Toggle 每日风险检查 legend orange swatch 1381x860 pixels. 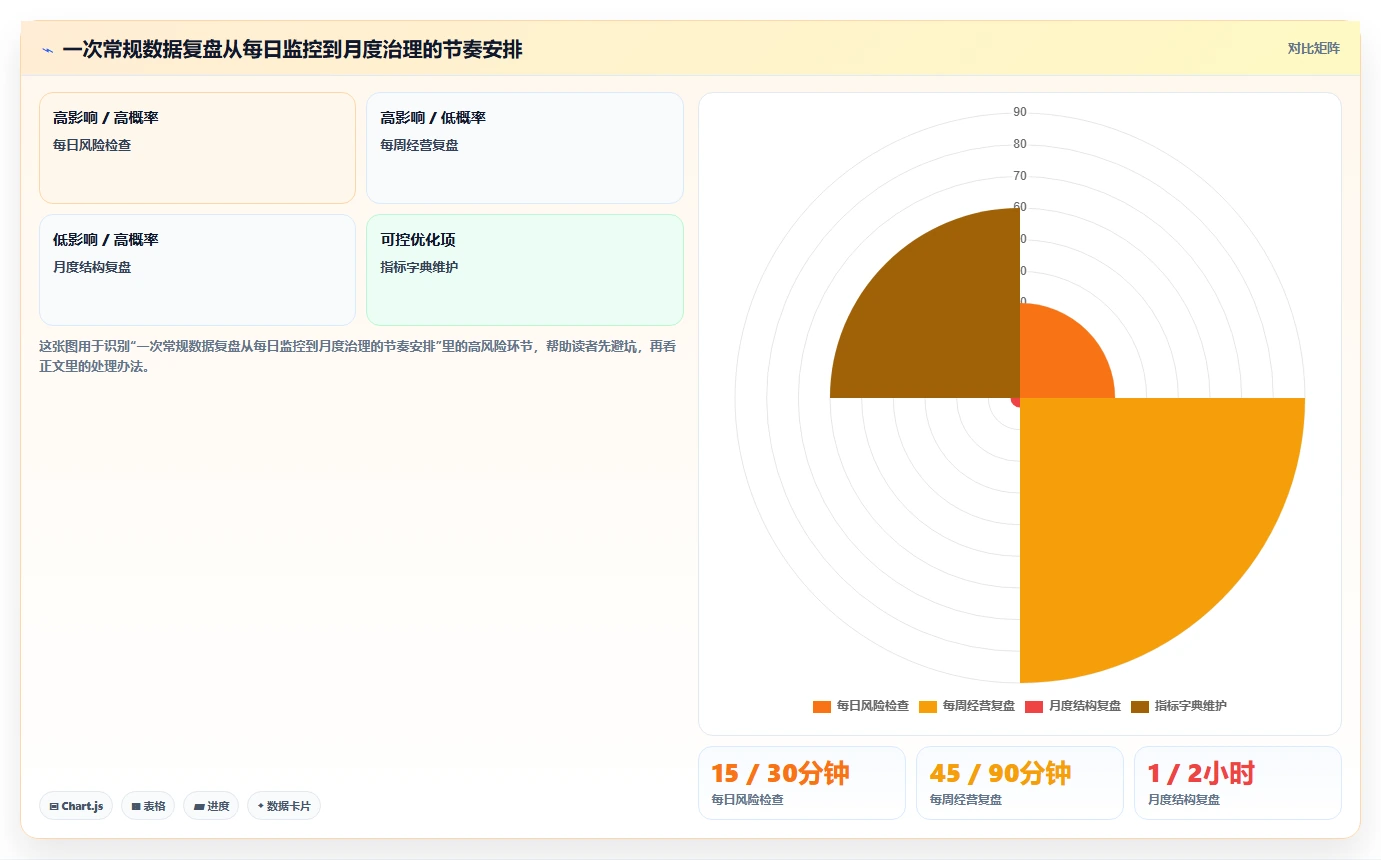click(822, 706)
